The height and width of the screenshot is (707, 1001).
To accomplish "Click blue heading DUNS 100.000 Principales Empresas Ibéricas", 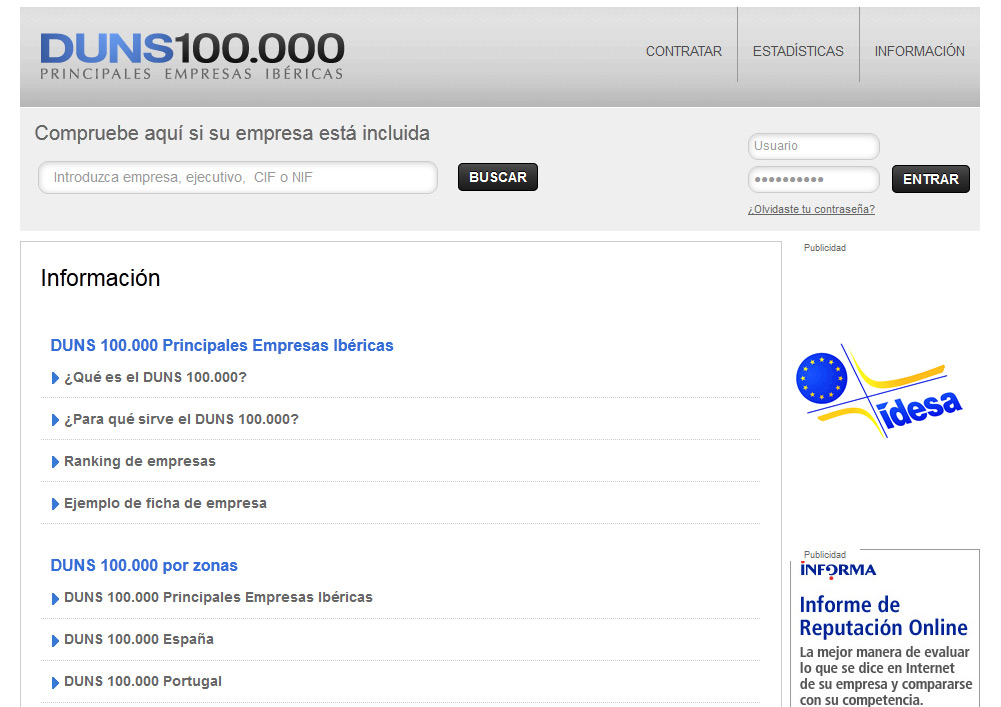I will coord(222,346).
